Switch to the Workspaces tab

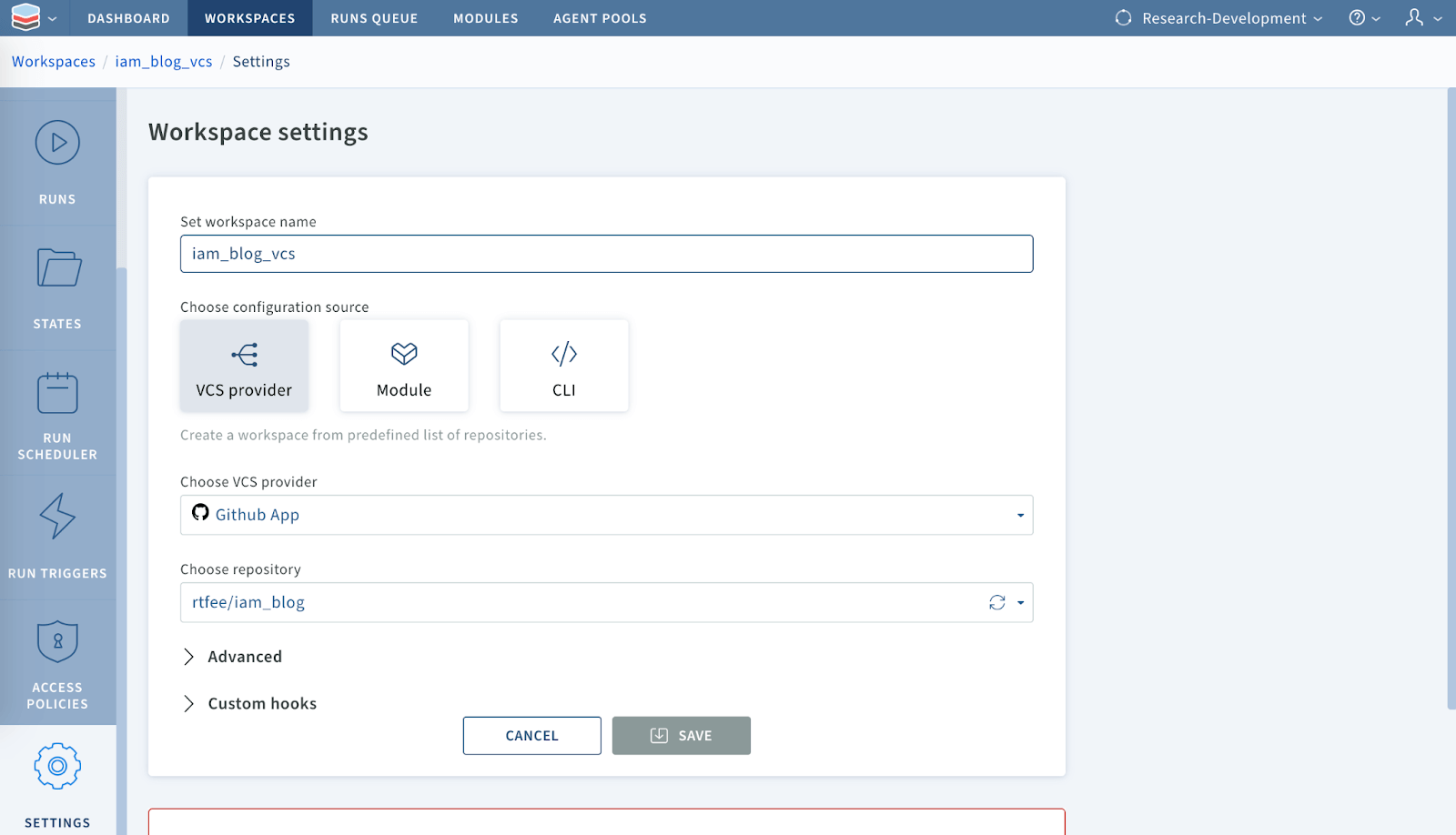click(249, 18)
